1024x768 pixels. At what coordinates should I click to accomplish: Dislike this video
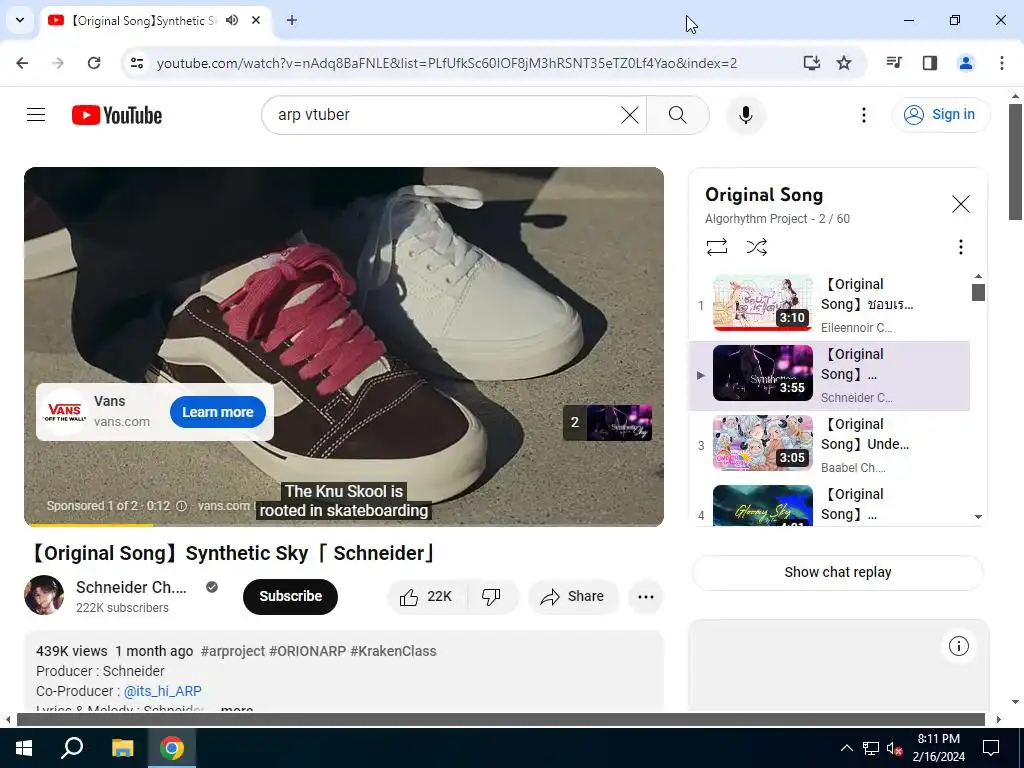491,596
